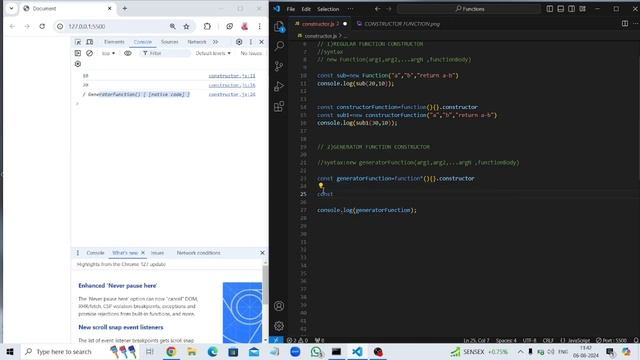Toggle the VS Code secondary side bar
Viewport: 640px width, 360px height.
pos(571,9)
